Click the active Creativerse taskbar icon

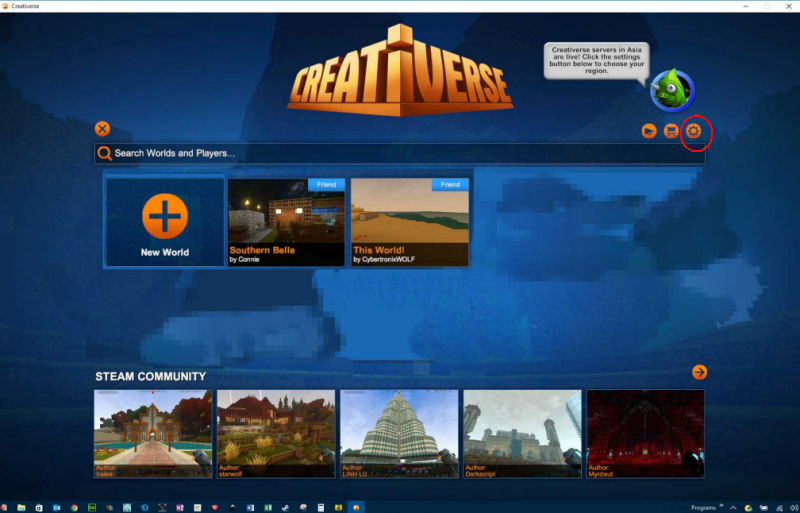[x=356, y=508]
